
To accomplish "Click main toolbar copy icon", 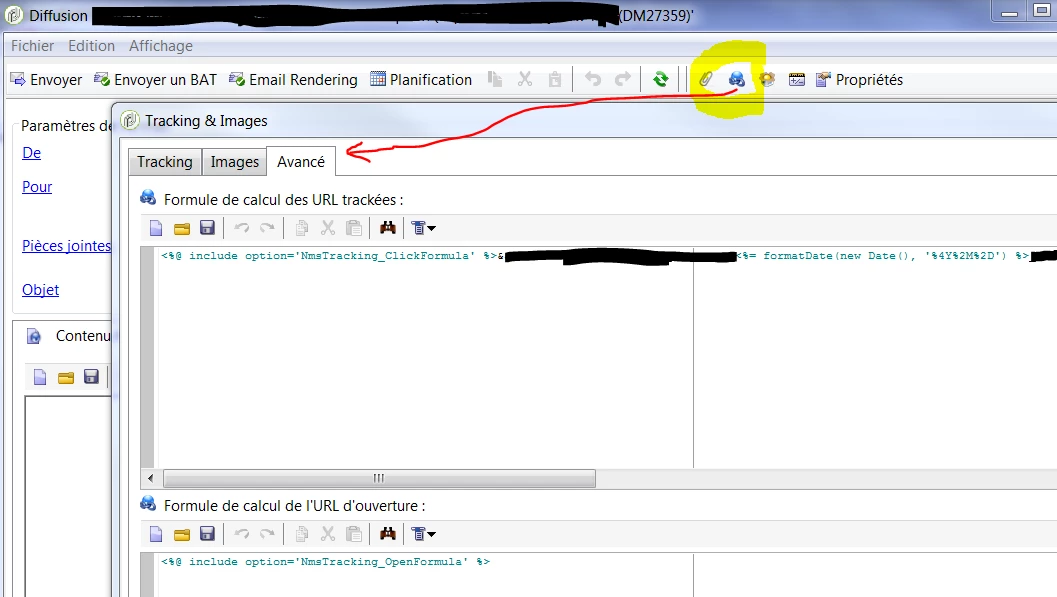I will (495, 80).
